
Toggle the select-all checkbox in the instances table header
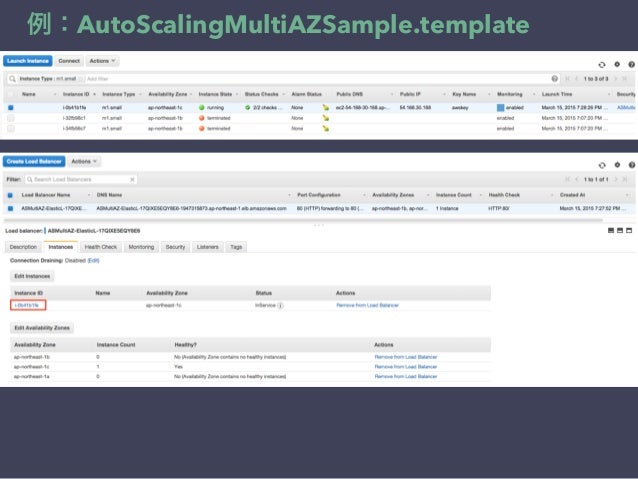(11, 94)
